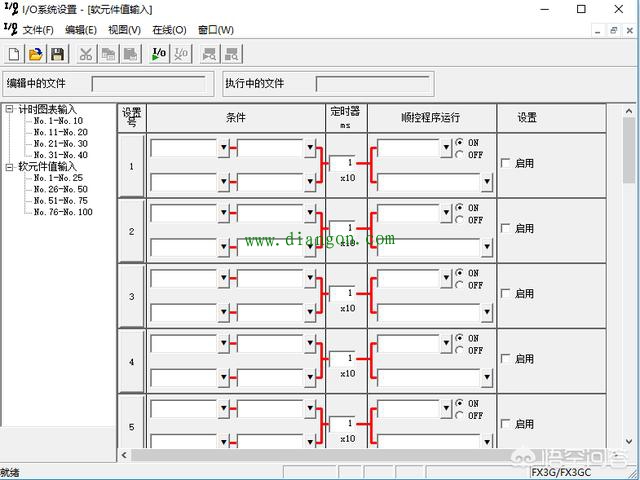640x480 pixels.
Task: Open the first condition dropdown in row 1
Action: 223,148
